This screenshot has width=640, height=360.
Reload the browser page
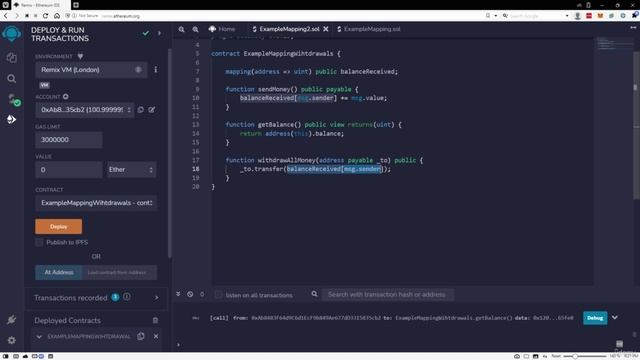tap(45, 16)
